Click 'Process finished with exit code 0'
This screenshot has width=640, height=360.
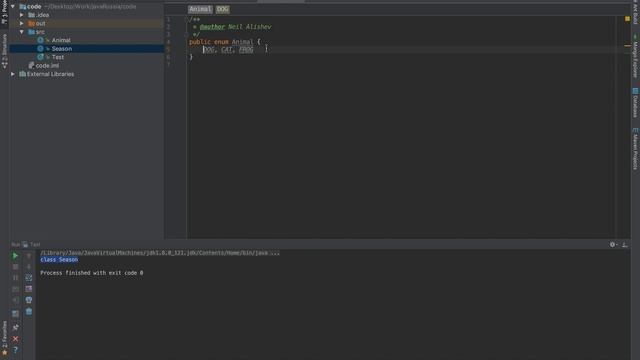coord(92,273)
